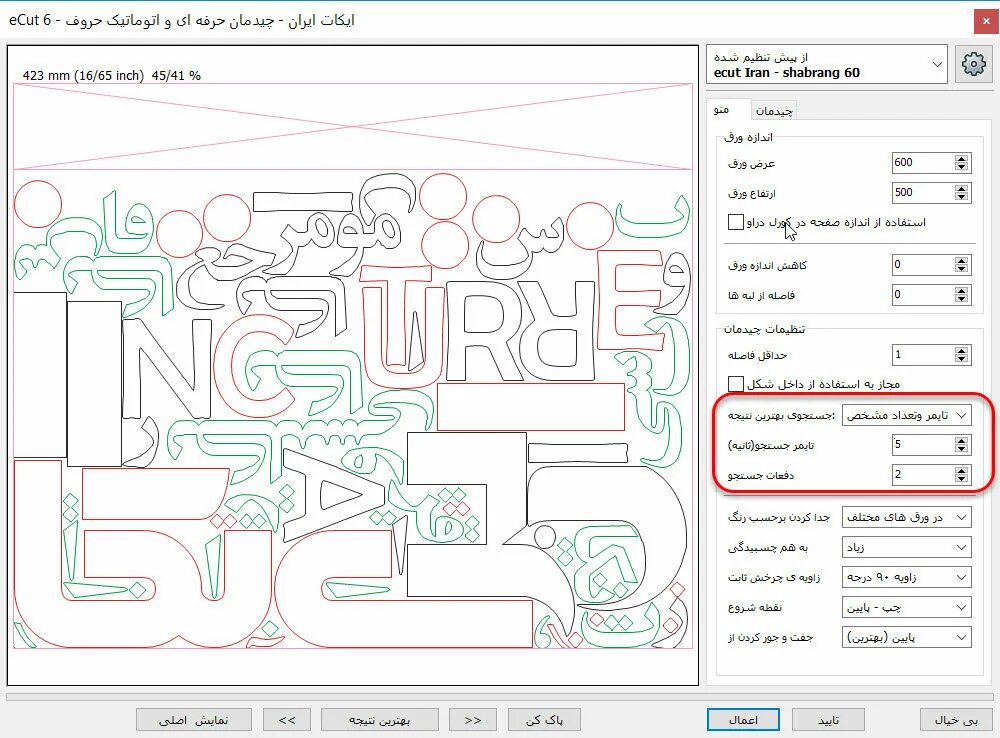Open the زاویه ی چرخش ثابت dropdown
This screenshot has width=1000, height=738.
[906, 577]
